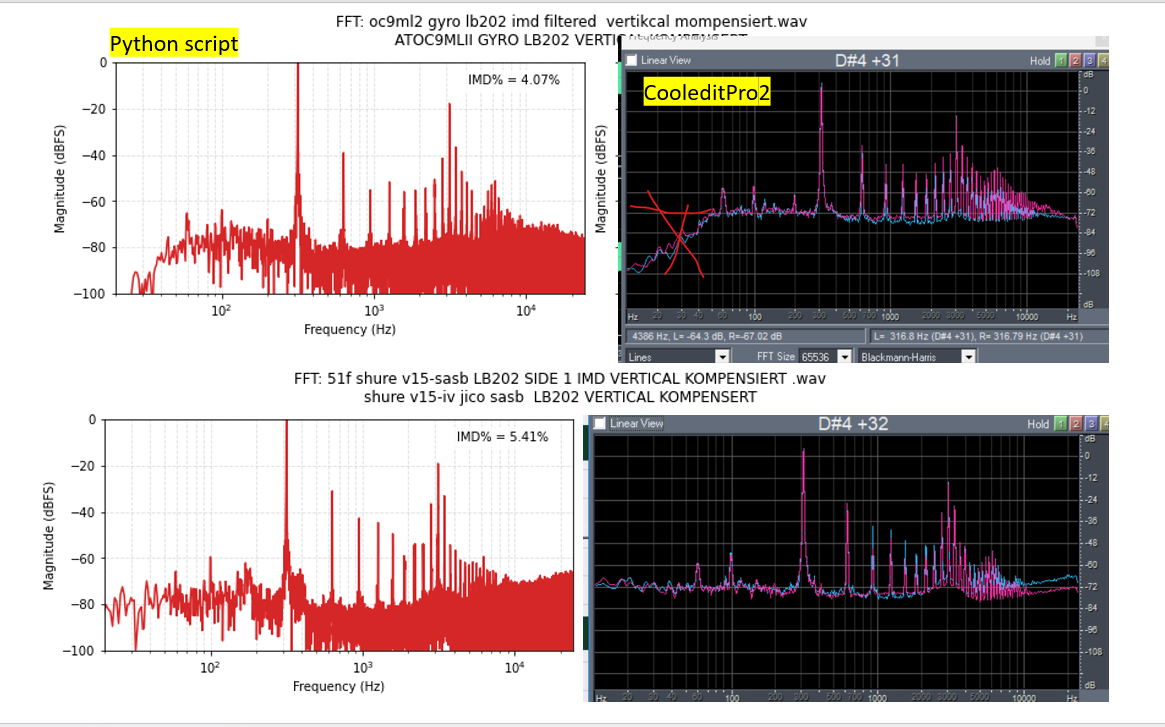Viewport: 1165px width, 727px height.
Task: Click green Hold 1 button in D#4 +32 panel
Action: 1060,424
